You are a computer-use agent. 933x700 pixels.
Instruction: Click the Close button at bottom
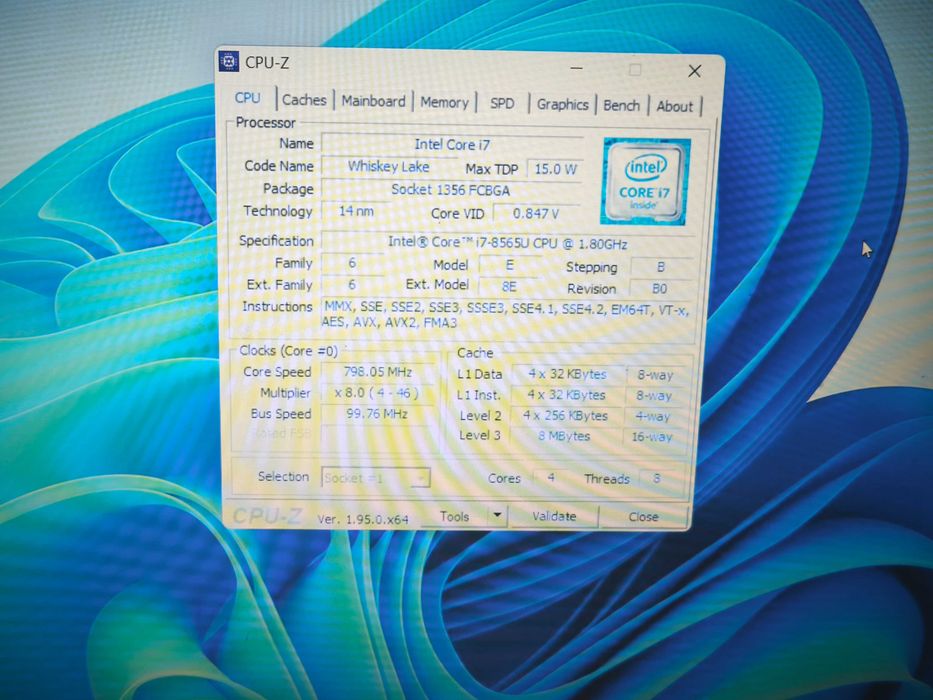click(x=643, y=517)
